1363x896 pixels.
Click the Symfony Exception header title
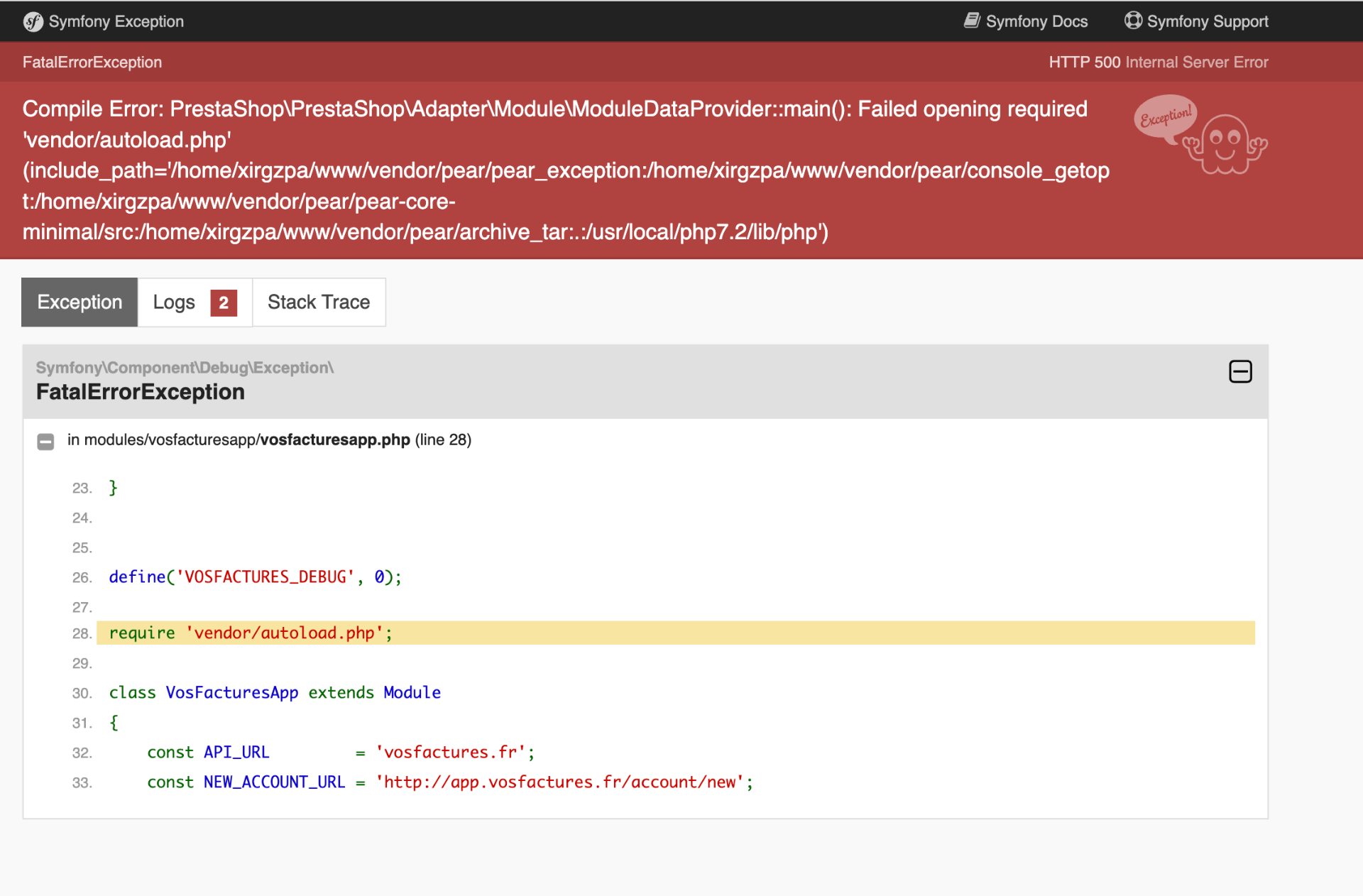[x=116, y=21]
